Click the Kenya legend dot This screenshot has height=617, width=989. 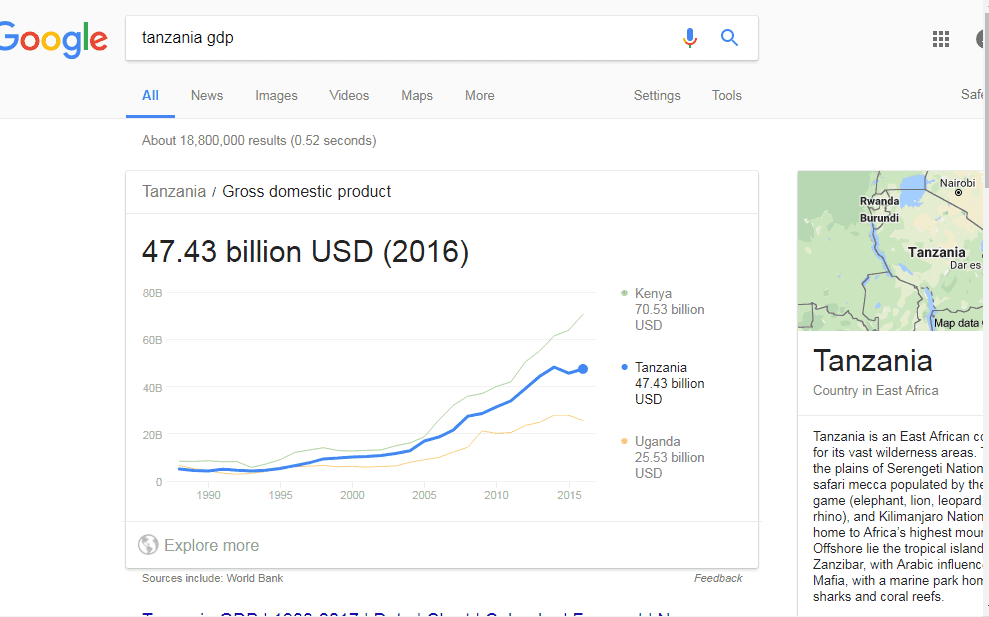[x=624, y=293]
